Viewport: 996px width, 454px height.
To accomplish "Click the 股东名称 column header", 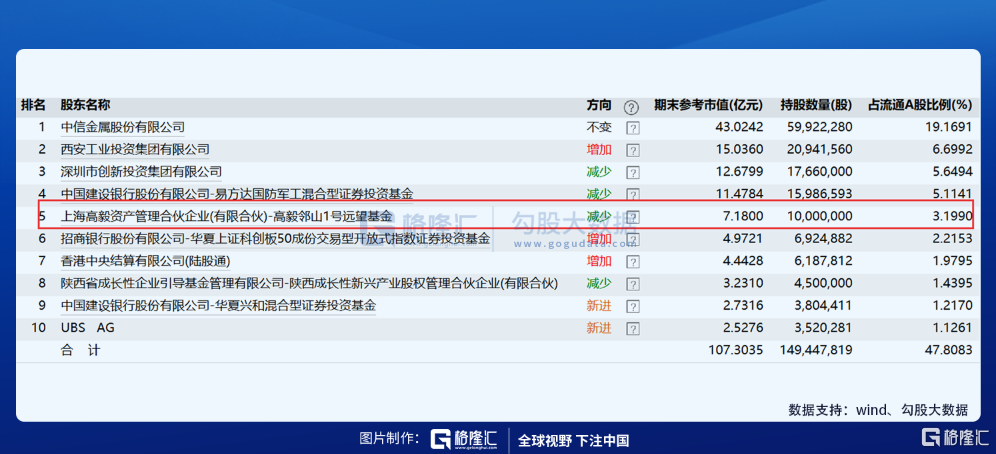I will [85, 105].
